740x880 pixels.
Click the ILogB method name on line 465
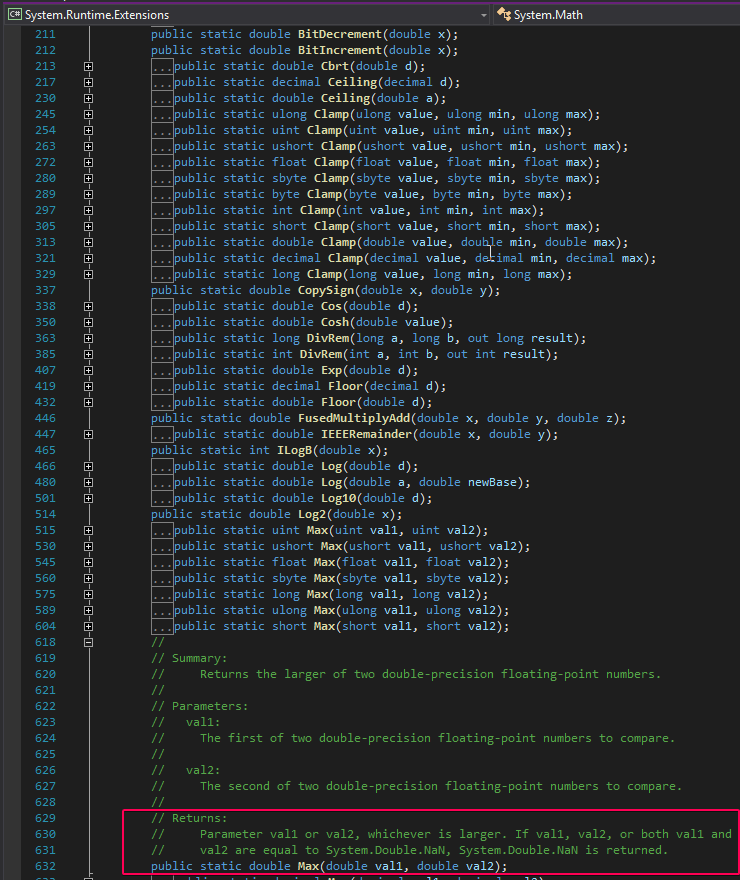295,450
